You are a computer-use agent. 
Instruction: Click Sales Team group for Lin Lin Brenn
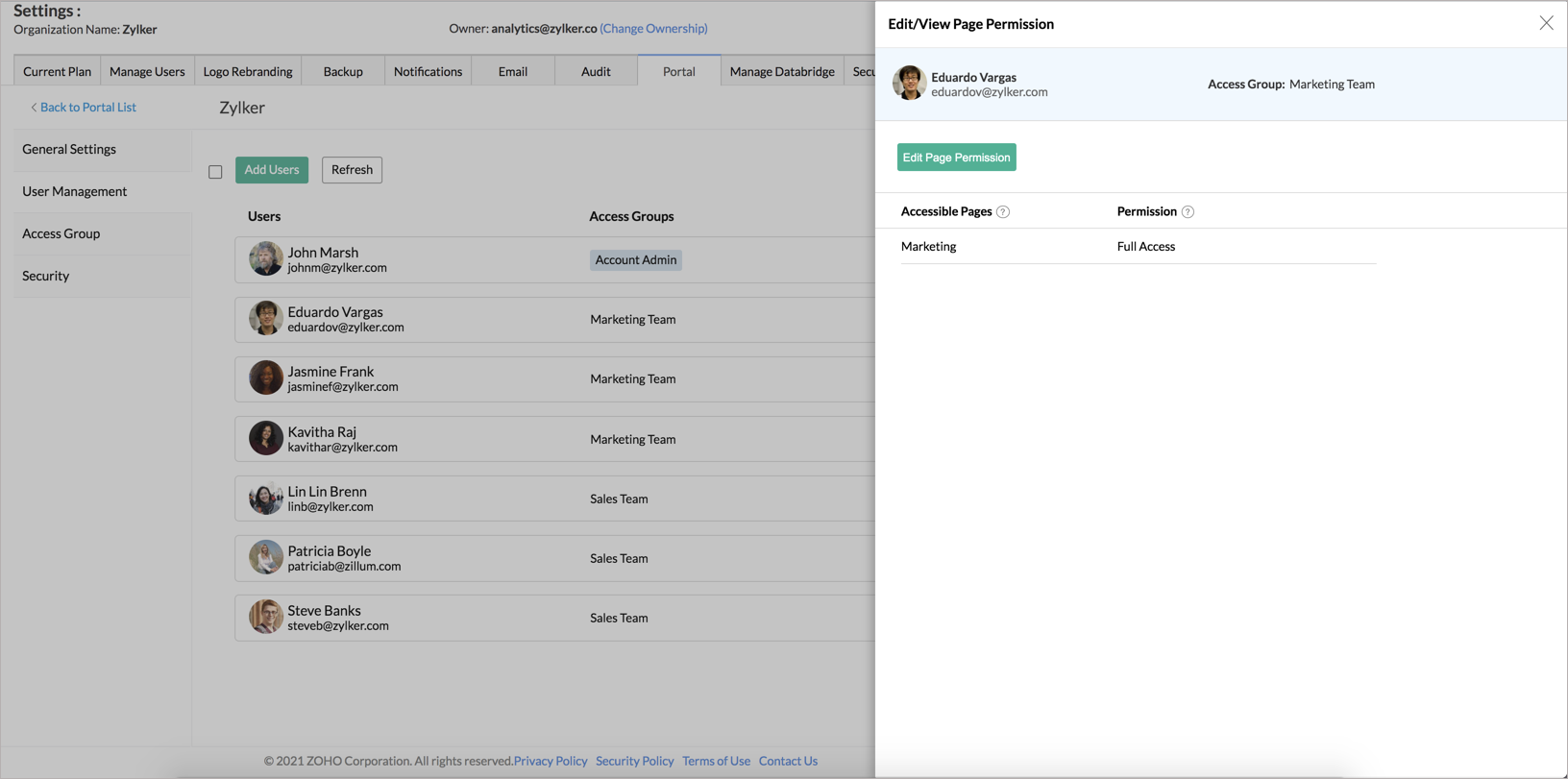click(x=620, y=499)
